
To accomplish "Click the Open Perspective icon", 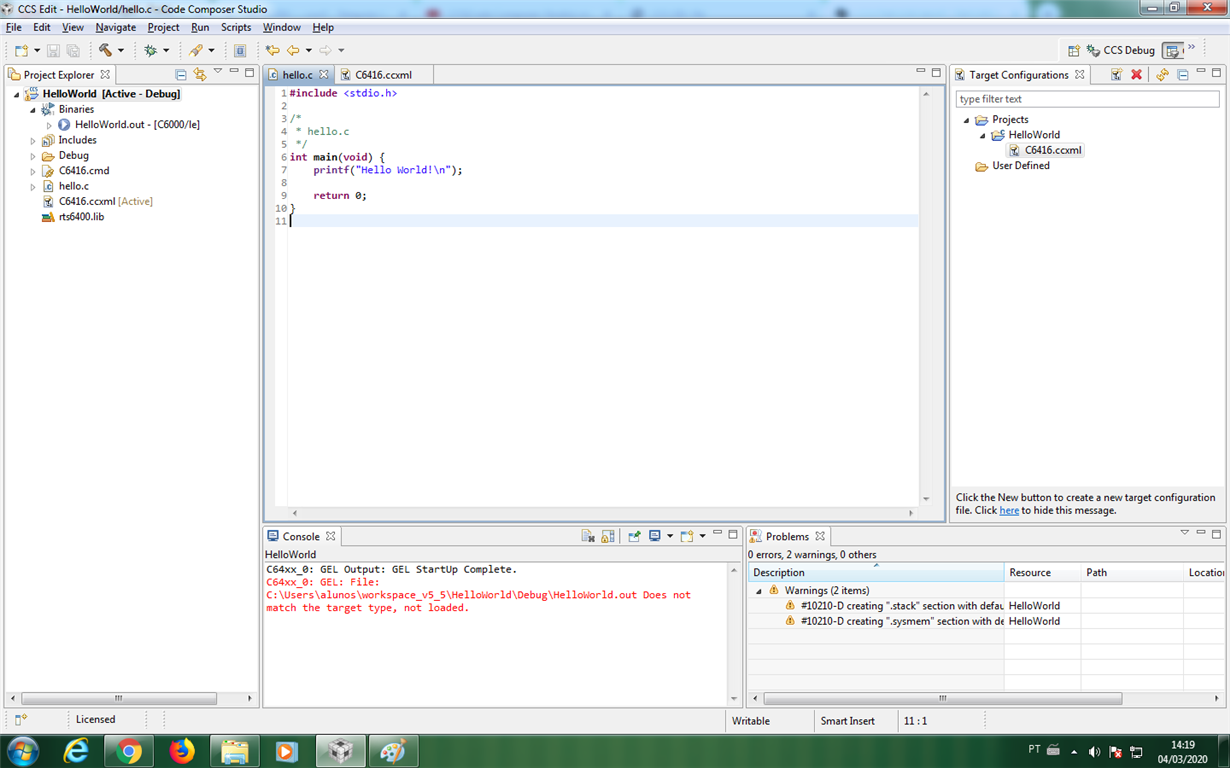I will (x=1073, y=50).
